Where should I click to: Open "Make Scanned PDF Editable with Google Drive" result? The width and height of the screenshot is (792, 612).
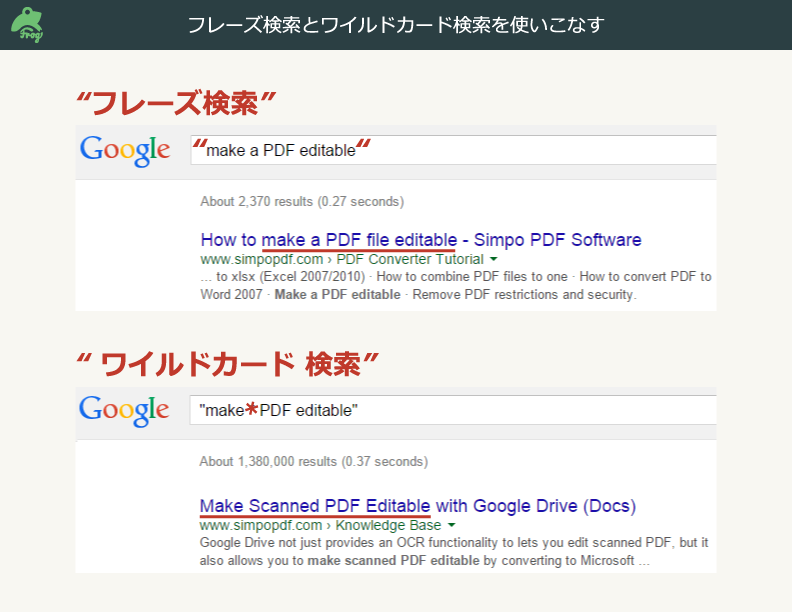coord(418,506)
